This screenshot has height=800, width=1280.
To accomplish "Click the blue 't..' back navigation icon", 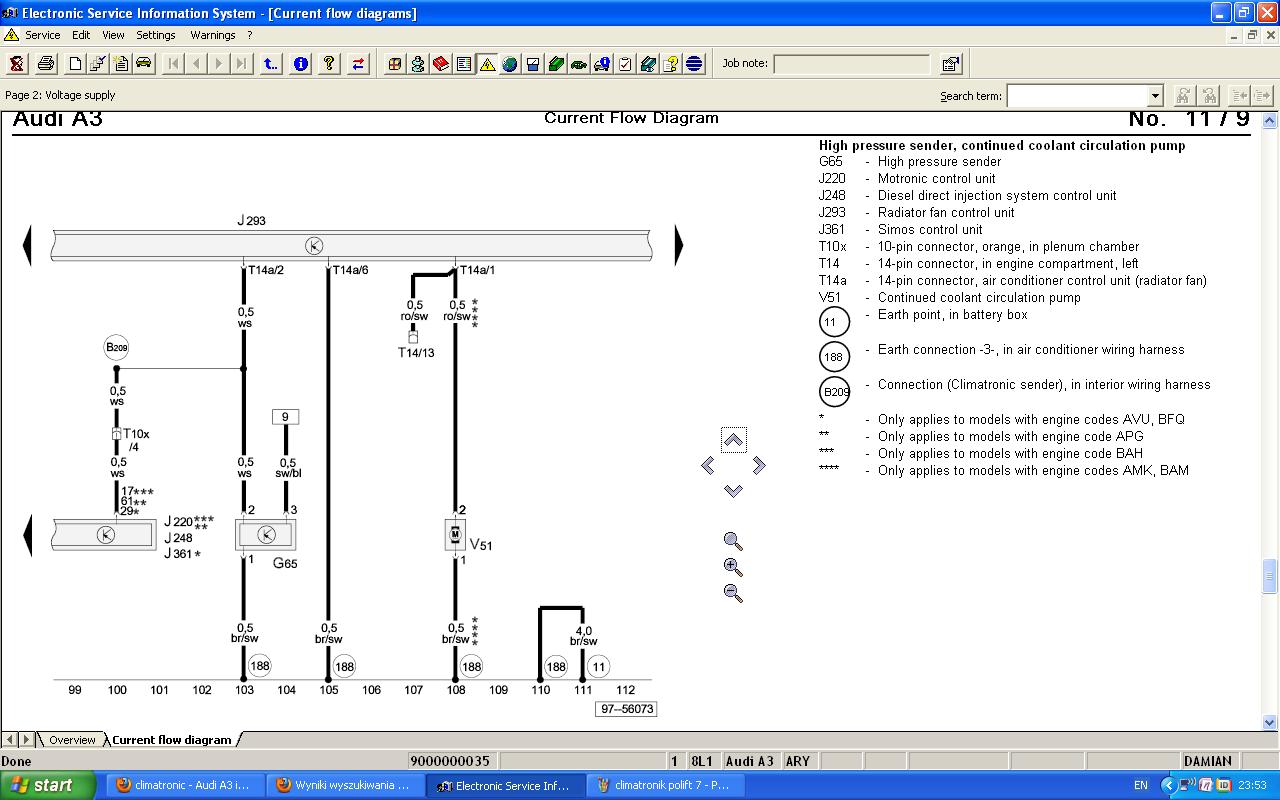I will click(270, 64).
